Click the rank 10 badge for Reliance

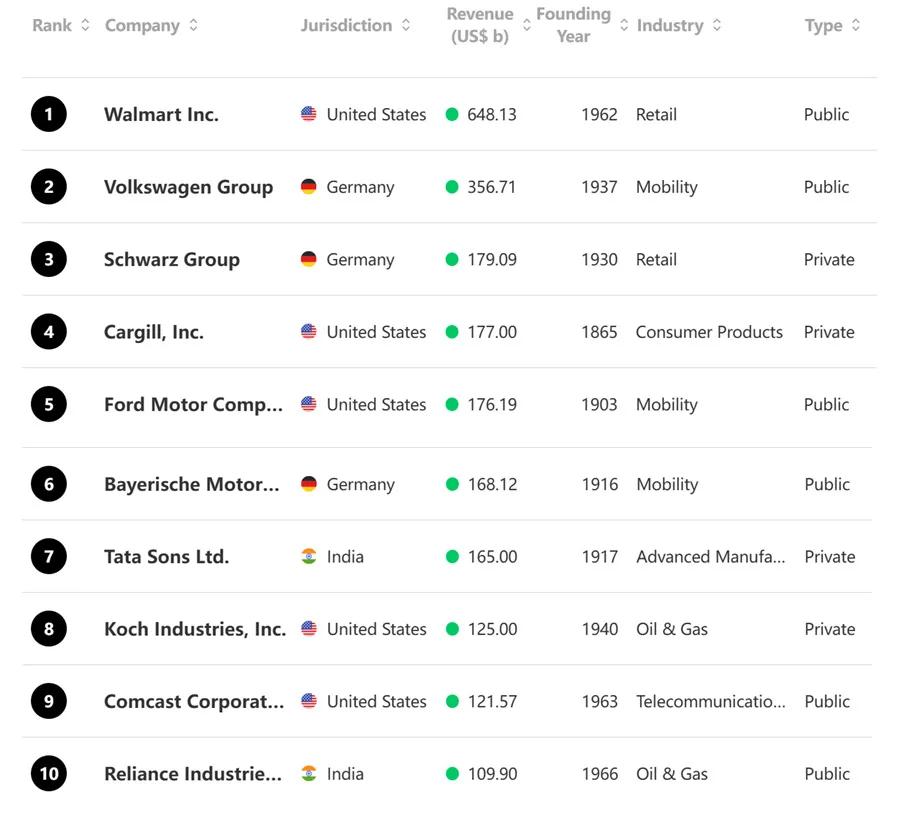48,774
